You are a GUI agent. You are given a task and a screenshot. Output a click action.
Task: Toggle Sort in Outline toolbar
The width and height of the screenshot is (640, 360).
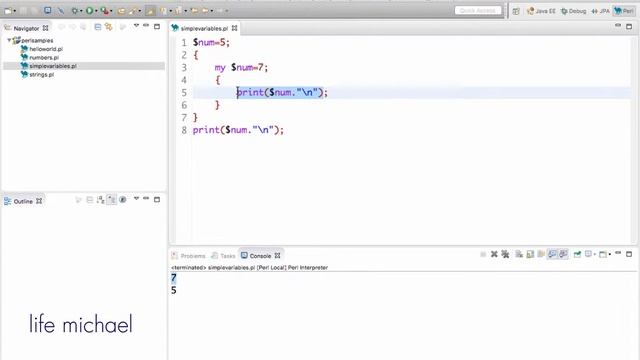tap(100, 200)
